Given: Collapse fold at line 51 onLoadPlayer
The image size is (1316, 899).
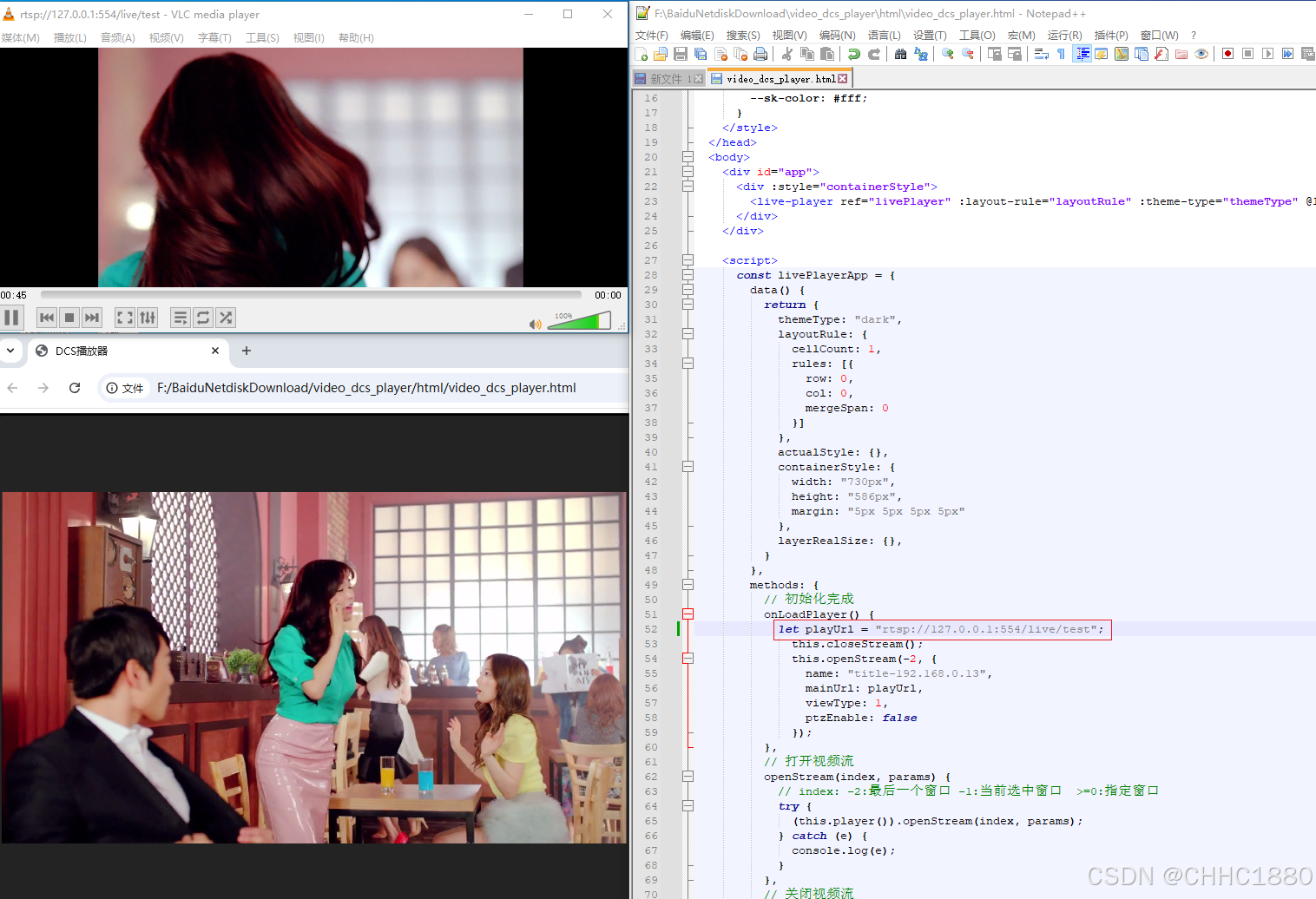Looking at the screenshot, I should click(688, 614).
